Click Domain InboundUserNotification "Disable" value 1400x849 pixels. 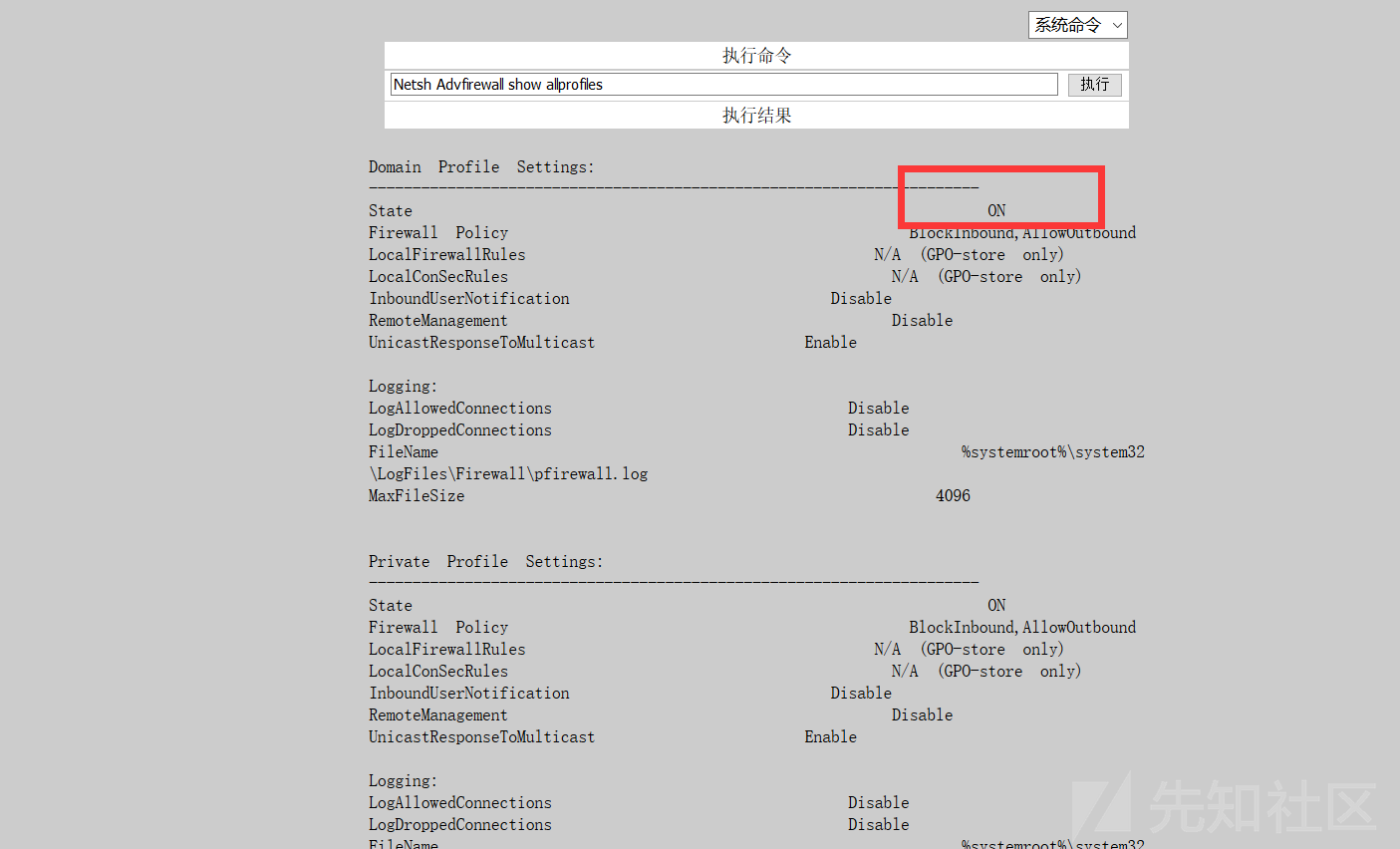pos(861,299)
